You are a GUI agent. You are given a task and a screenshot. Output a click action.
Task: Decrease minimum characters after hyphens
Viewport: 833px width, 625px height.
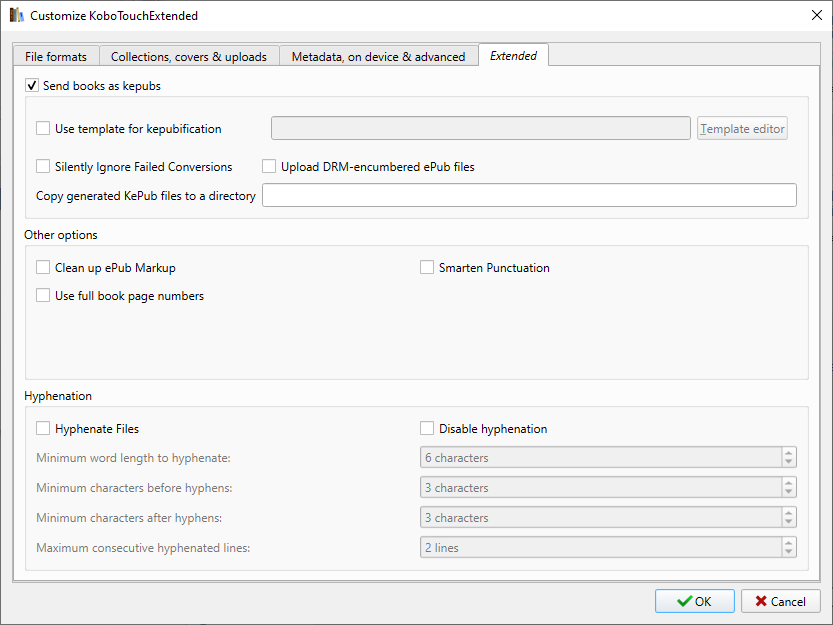[x=789, y=522]
